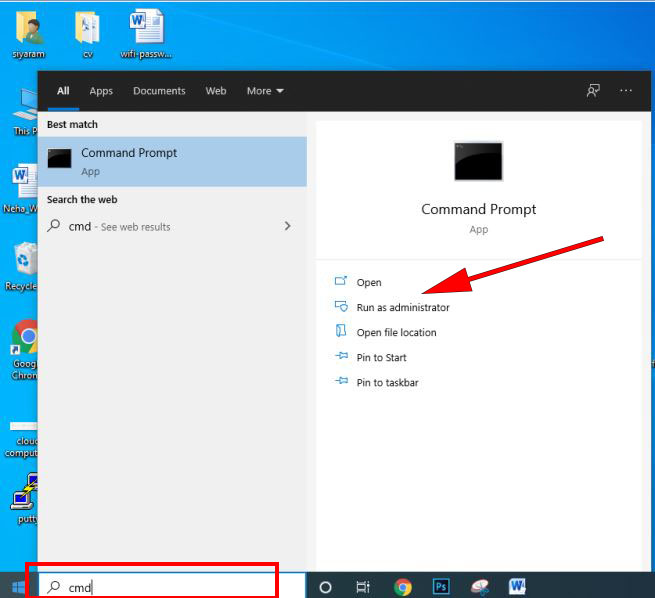Expand cmd web results chevron arrow
Viewport: 655px width, 598px height.
(x=287, y=227)
